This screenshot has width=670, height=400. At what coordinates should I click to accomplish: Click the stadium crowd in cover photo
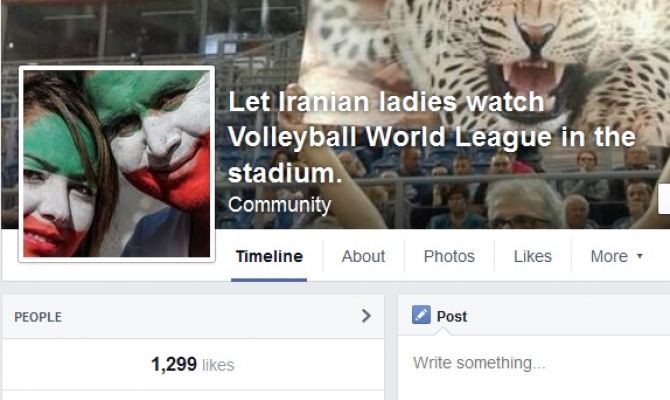tap(491, 192)
